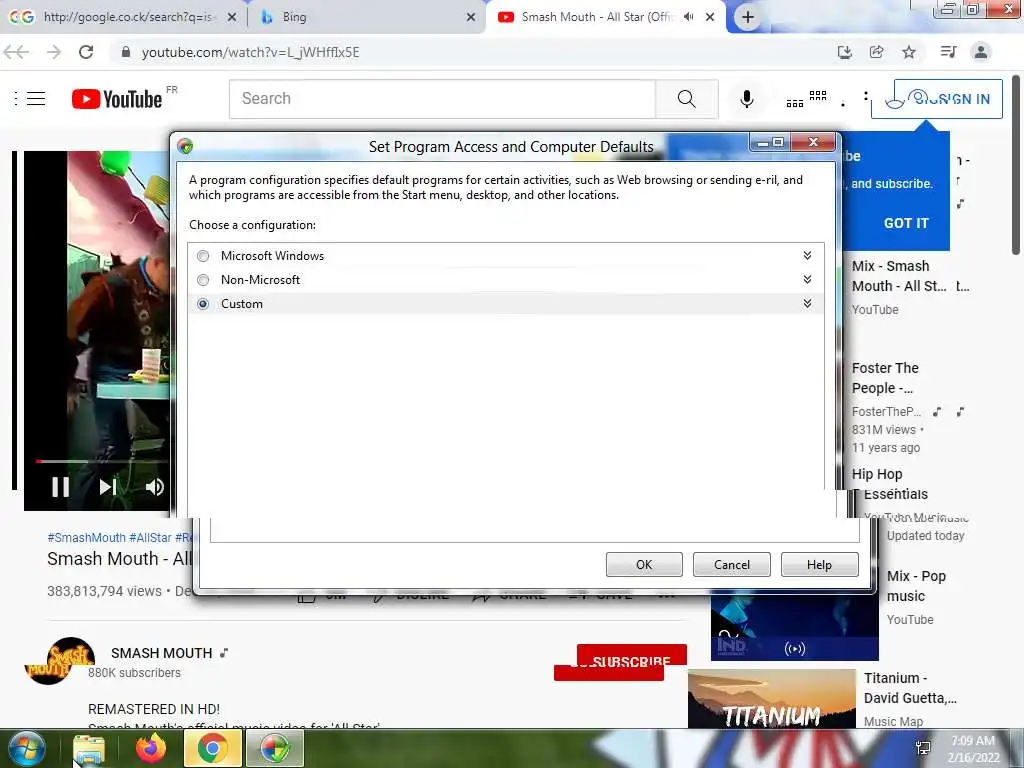
Task: Open the Titanium thumbnail video
Action: pyautogui.click(x=771, y=699)
